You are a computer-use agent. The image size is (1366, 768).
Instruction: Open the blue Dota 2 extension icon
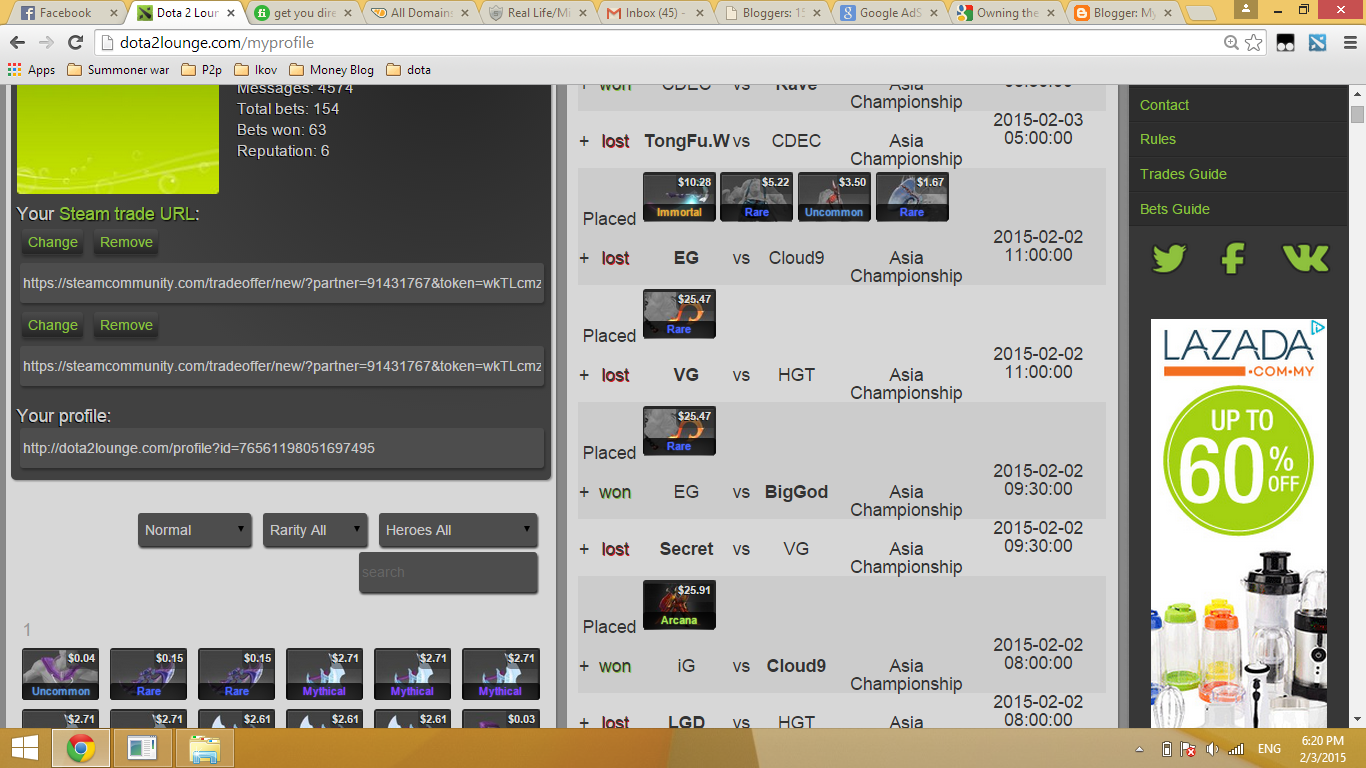1317,43
